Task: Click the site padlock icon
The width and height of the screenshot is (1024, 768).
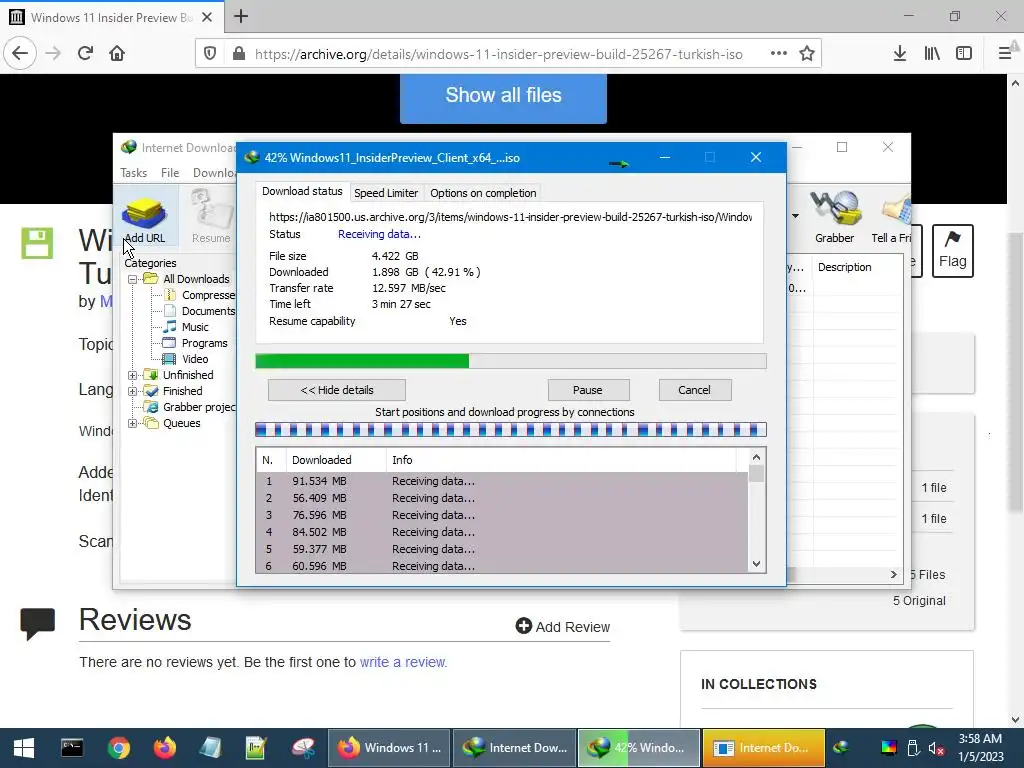Action: pos(239,54)
